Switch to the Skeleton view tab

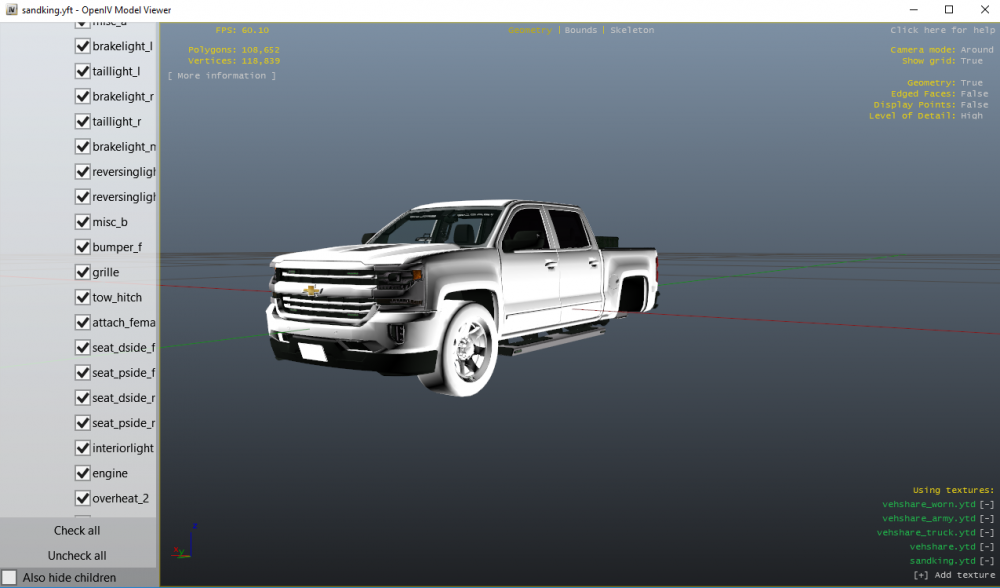pos(632,30)
